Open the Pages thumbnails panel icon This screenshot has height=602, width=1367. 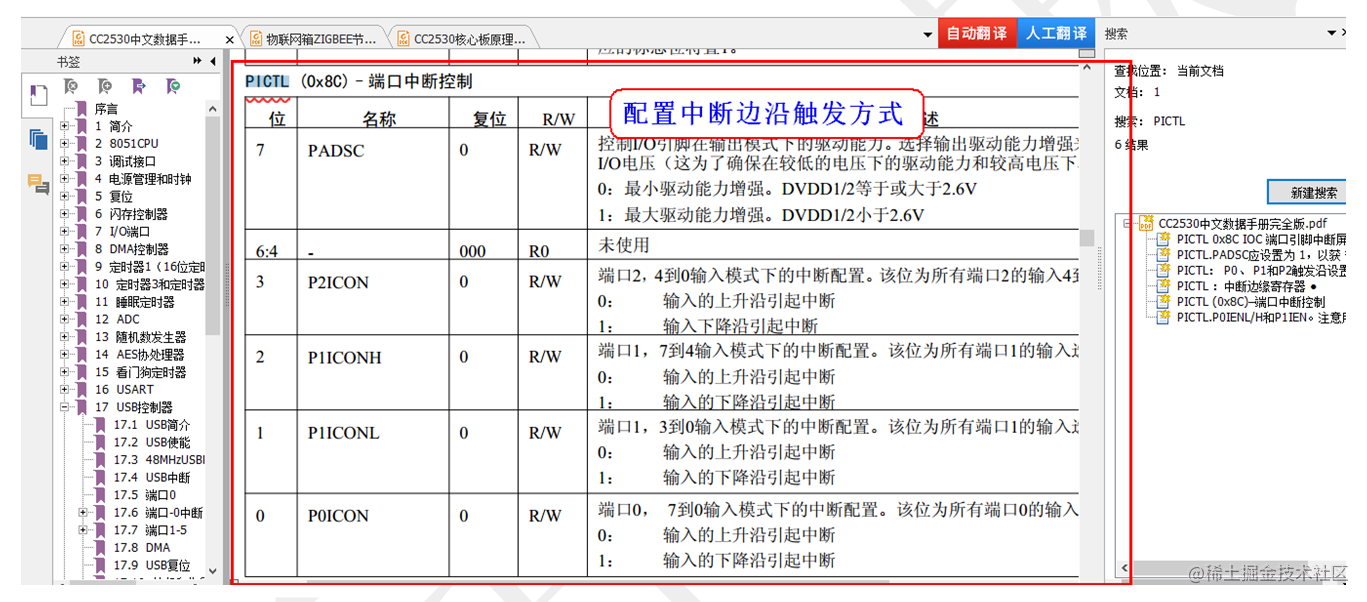pyautogui.click(x=38, y=139)
